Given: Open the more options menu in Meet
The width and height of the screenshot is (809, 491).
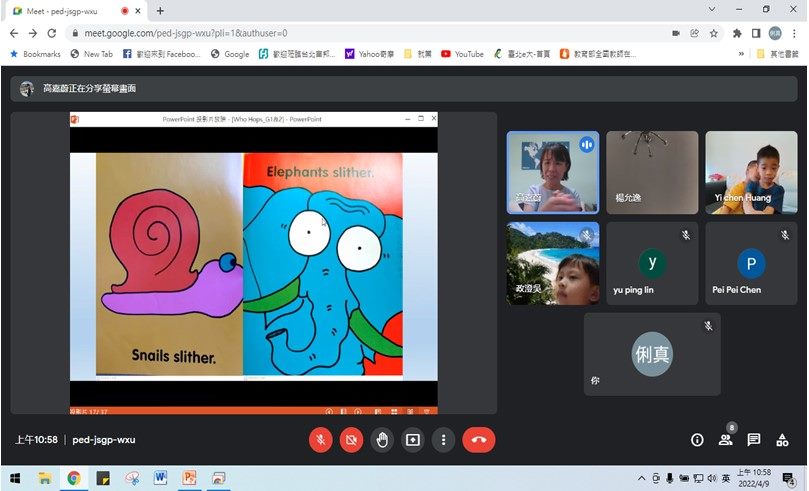Looking at the screenshot, I should [x=444, y=440].
